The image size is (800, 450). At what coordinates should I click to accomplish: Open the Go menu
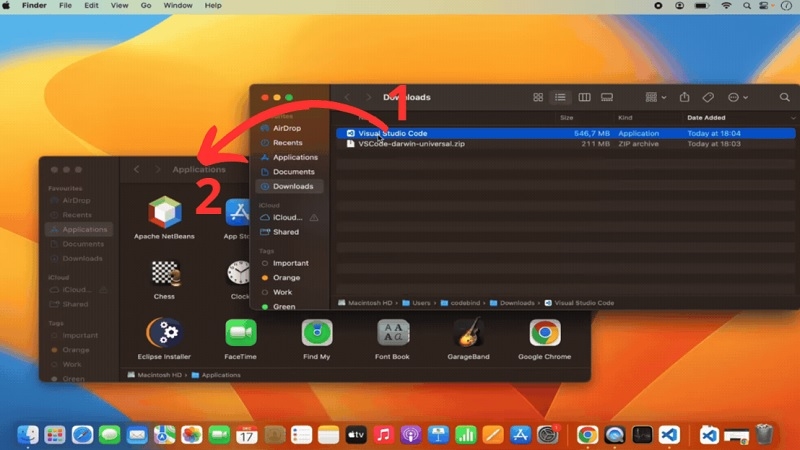click(x=146, y=6)
